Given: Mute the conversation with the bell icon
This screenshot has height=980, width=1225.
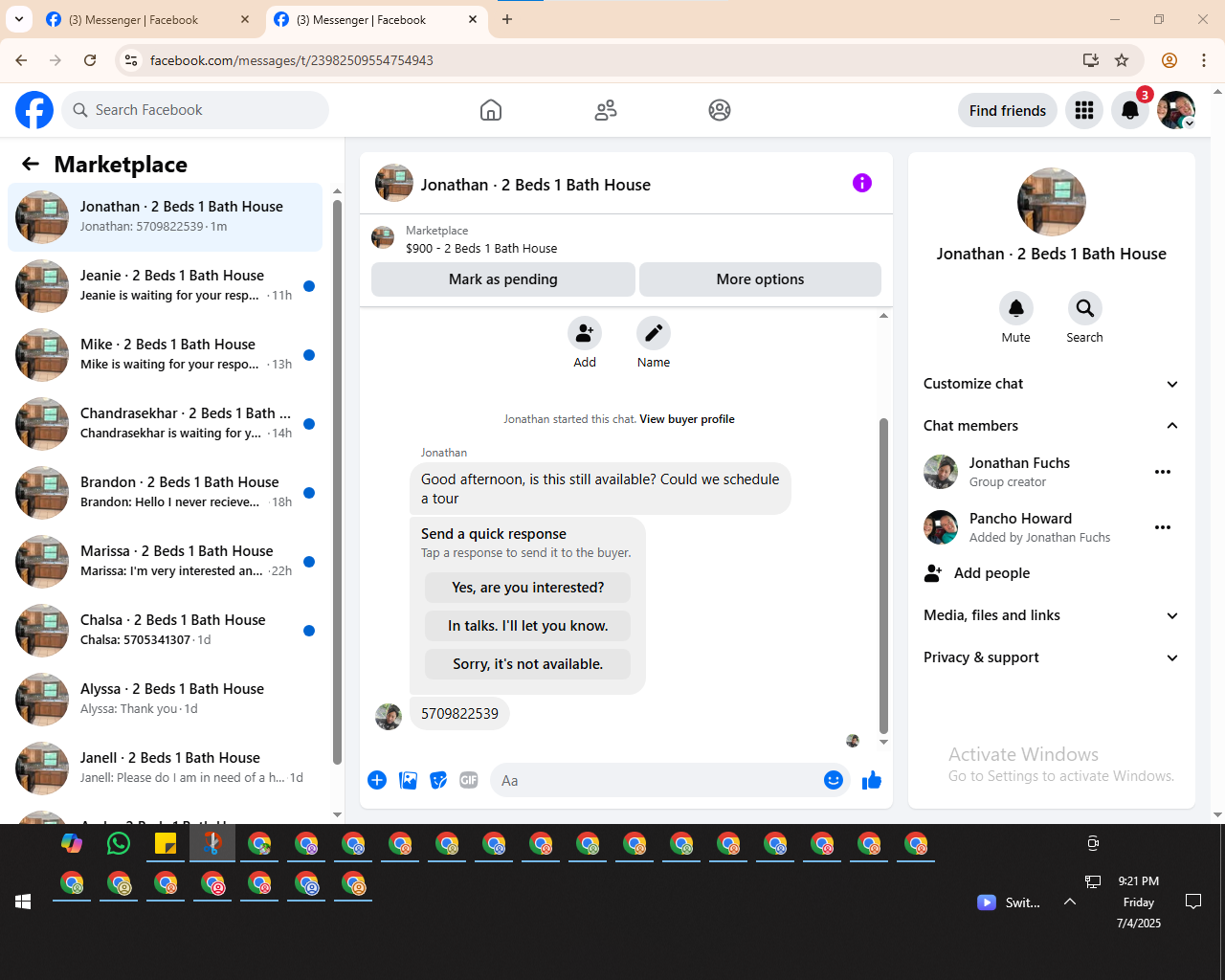Looking at the screenshot, I should pos(1016,308).
